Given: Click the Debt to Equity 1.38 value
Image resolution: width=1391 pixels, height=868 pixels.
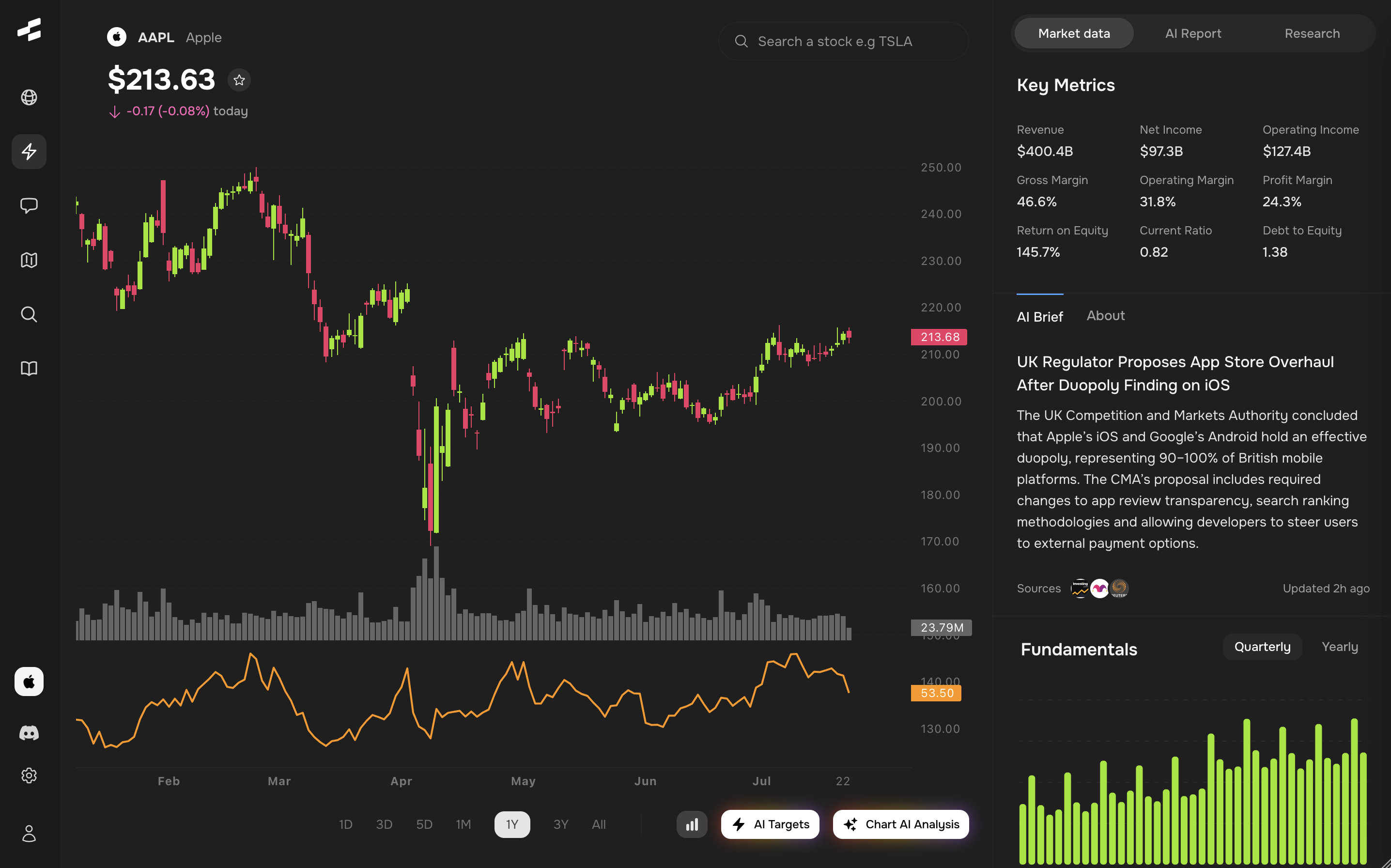Looking at the screenshot, I should (1274, 252).
